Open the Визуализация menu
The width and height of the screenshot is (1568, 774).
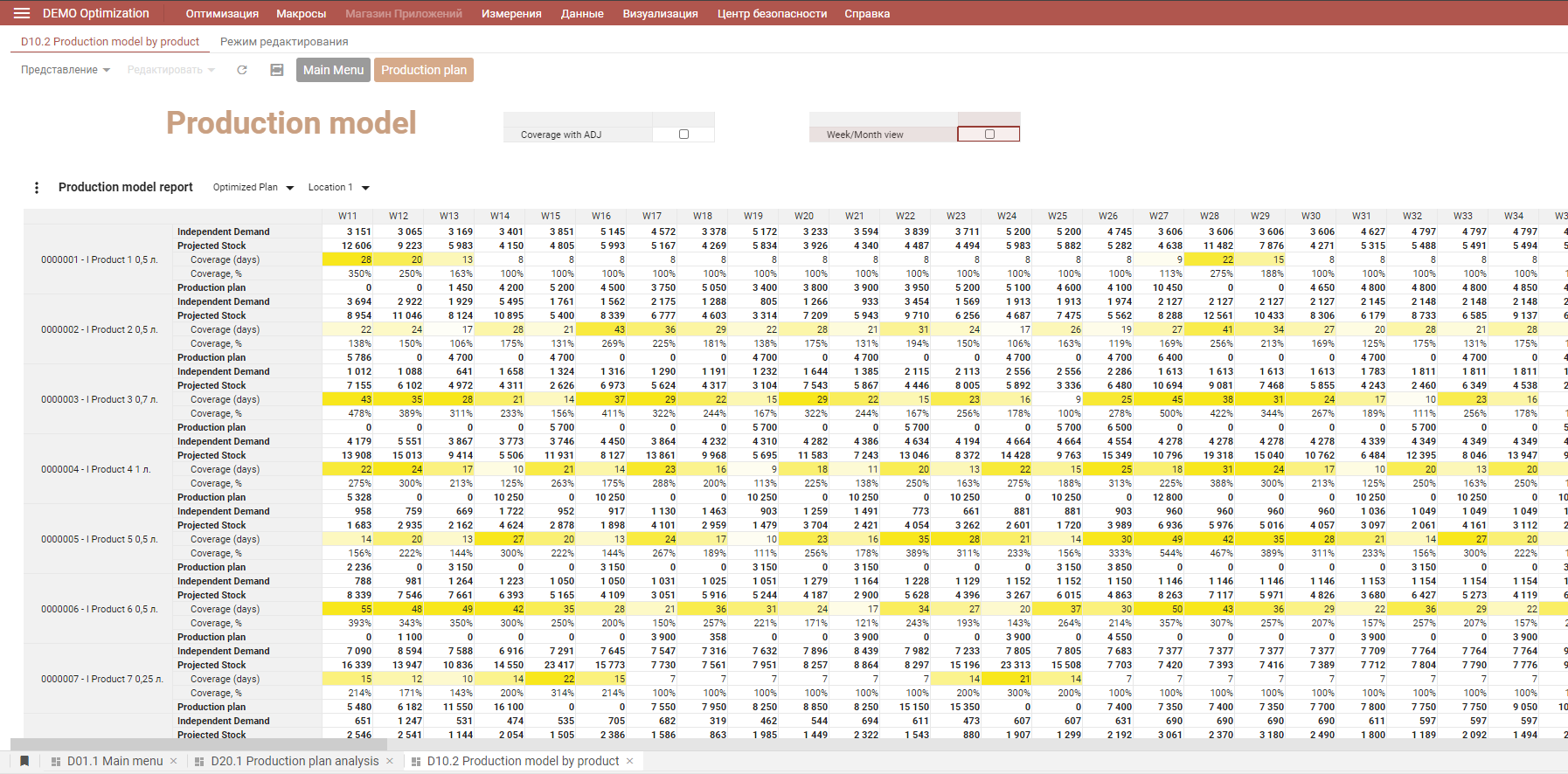pyautogui.click(x=660, y=13)
